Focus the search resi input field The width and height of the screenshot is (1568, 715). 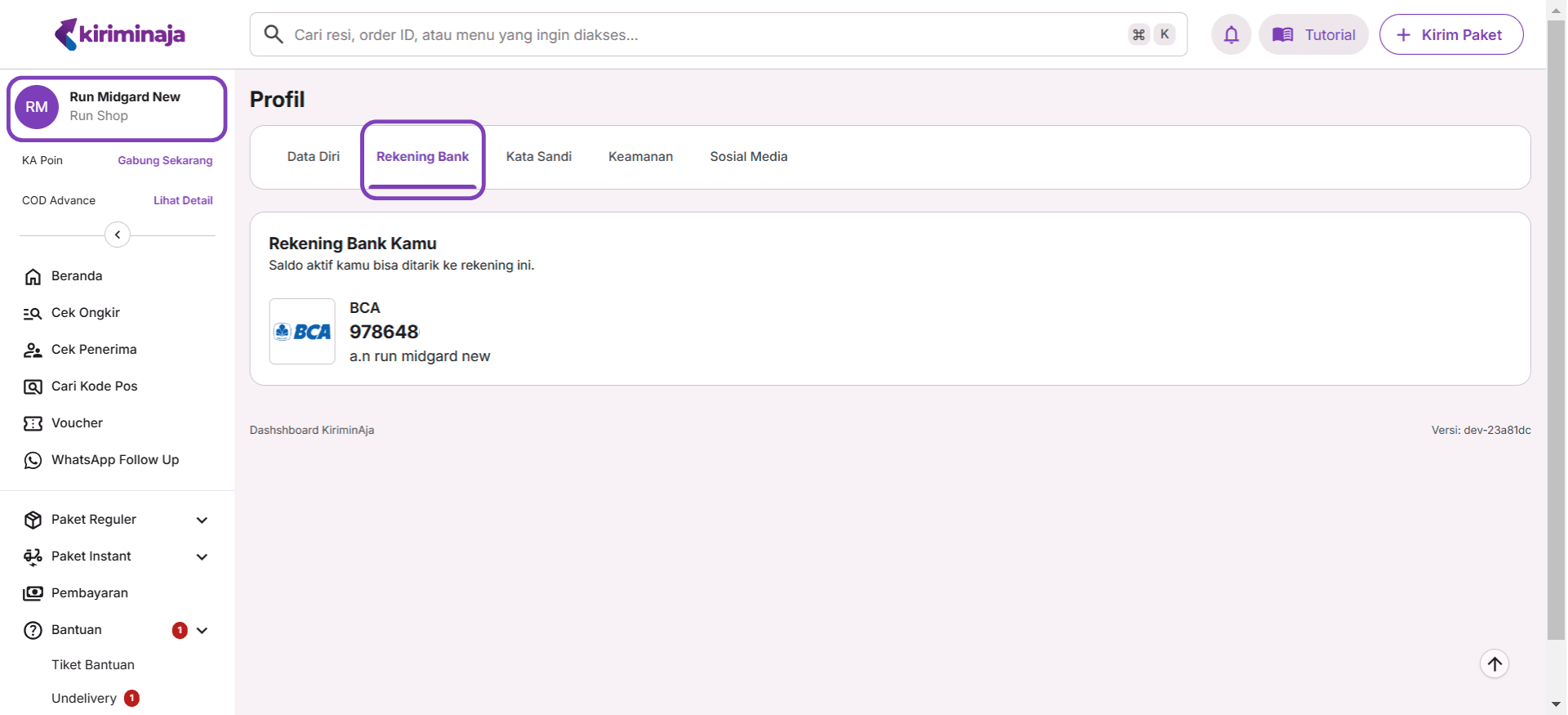702,34
